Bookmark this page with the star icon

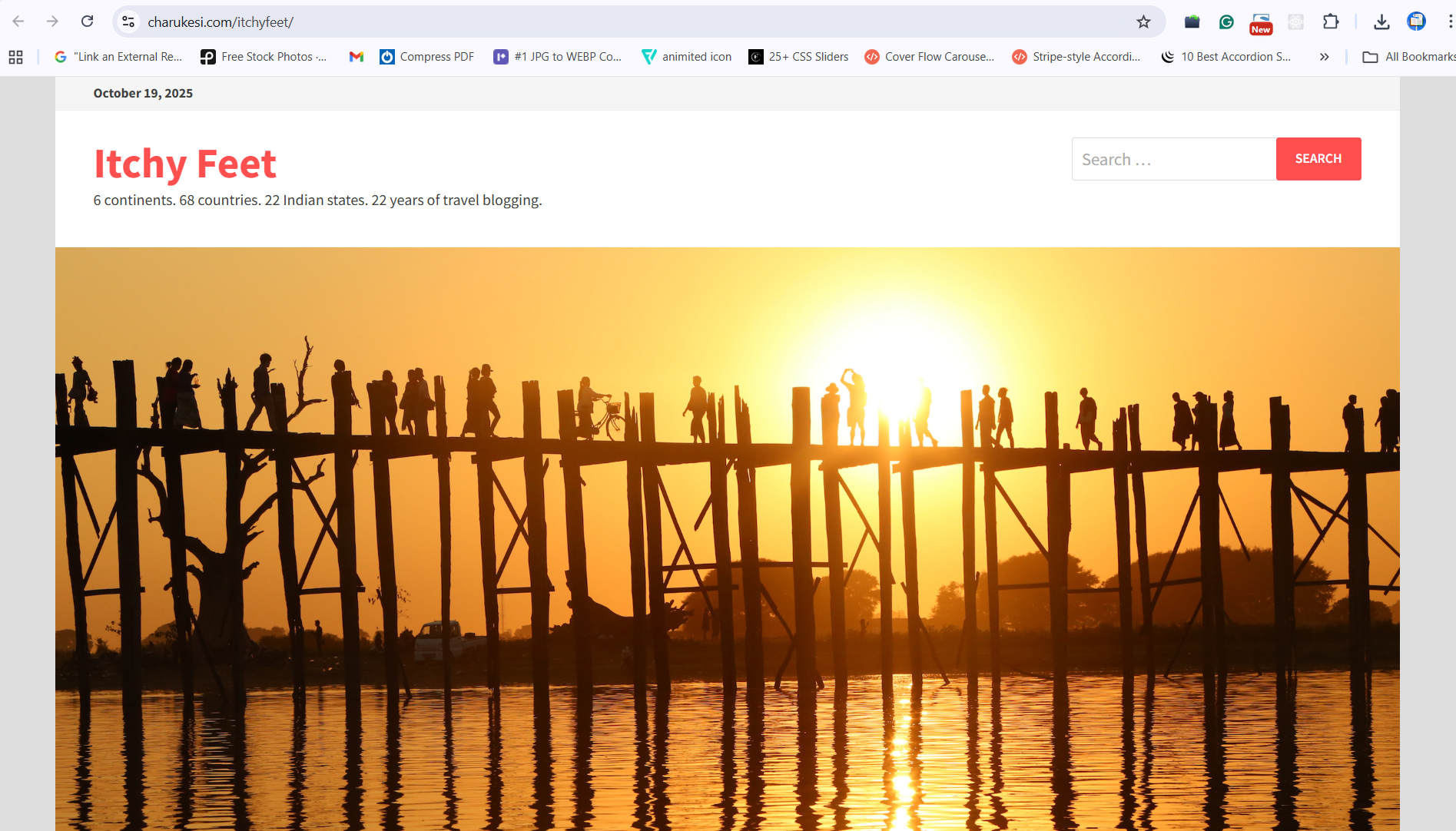pos(1143,22)
